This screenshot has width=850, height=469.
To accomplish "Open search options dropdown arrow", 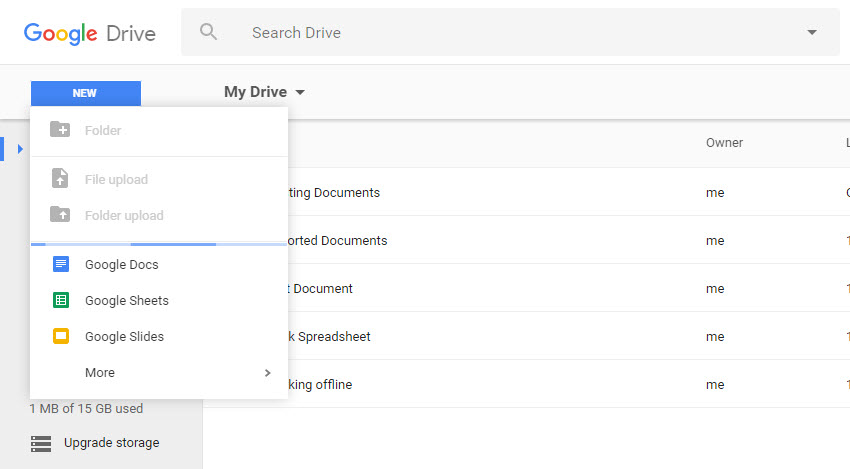I will coord(812,33).
